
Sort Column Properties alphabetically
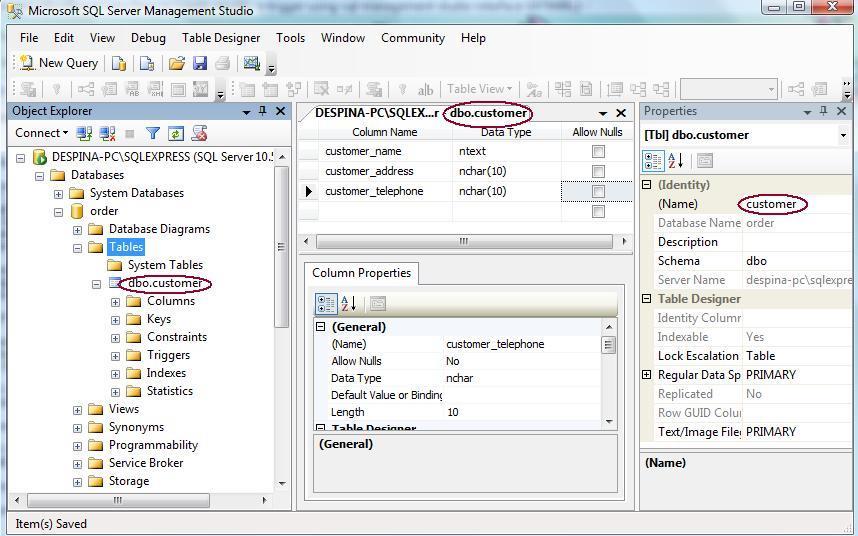[x=349, y=304]
